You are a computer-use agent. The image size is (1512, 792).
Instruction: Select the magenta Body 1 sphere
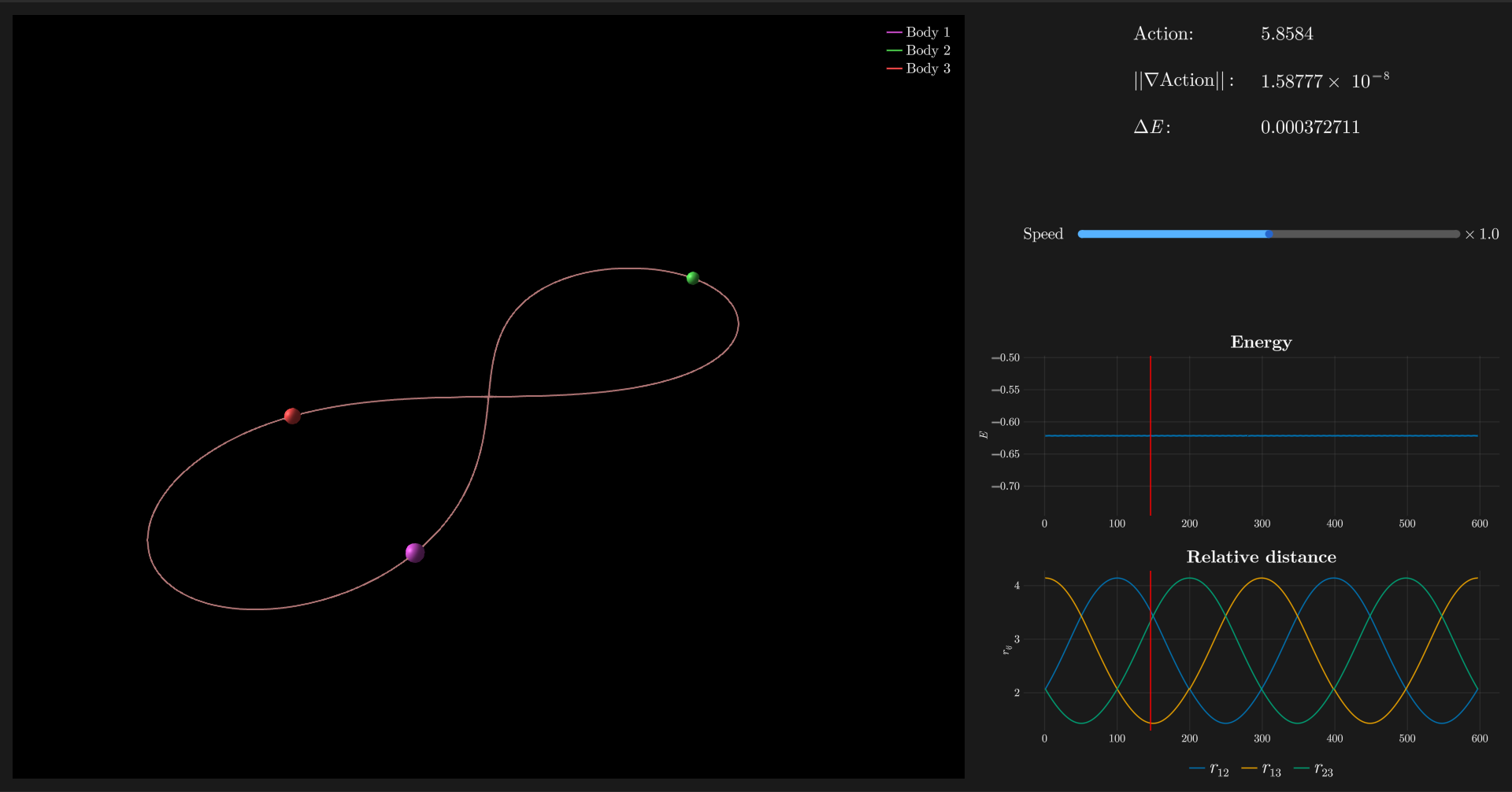coord(415,553)
